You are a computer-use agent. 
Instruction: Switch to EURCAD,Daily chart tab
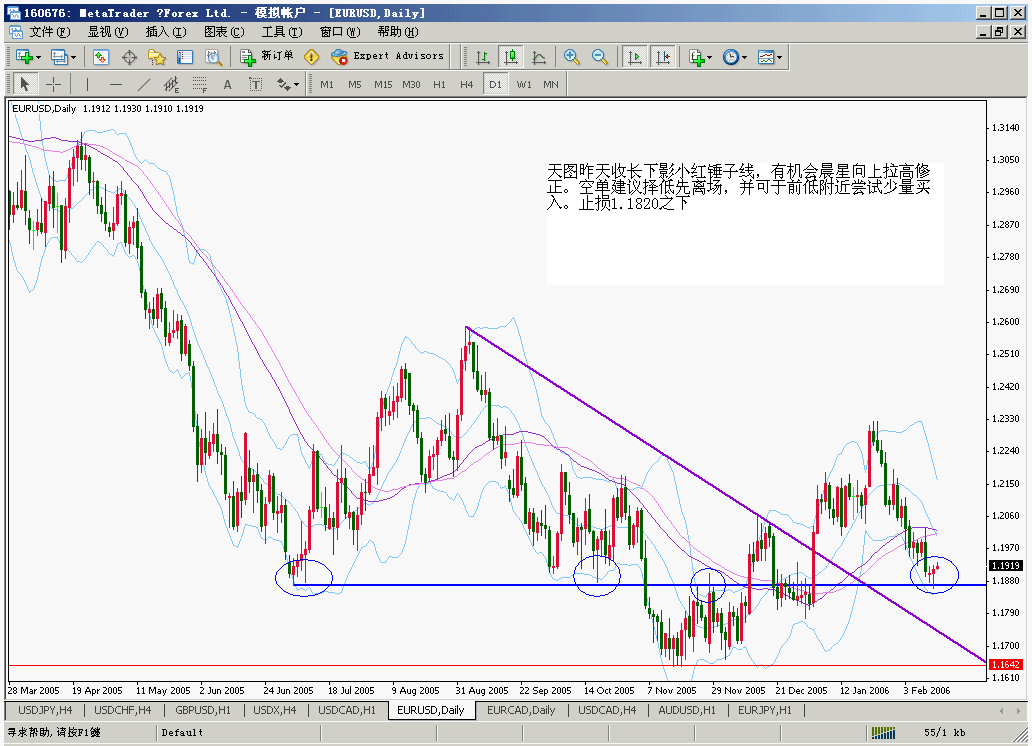coord(521,710)
